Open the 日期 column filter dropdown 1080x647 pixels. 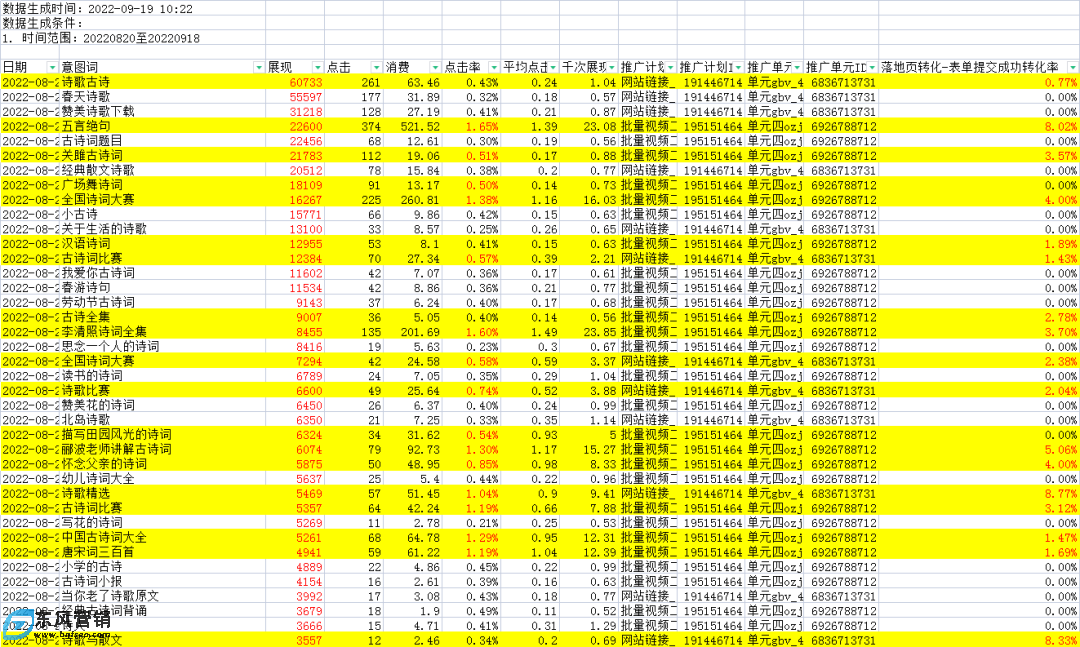pyautogui.click(x=53, y=67)
